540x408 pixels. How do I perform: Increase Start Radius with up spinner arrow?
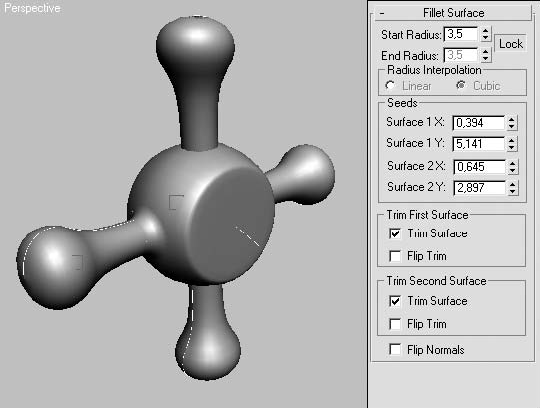(486, 31)
